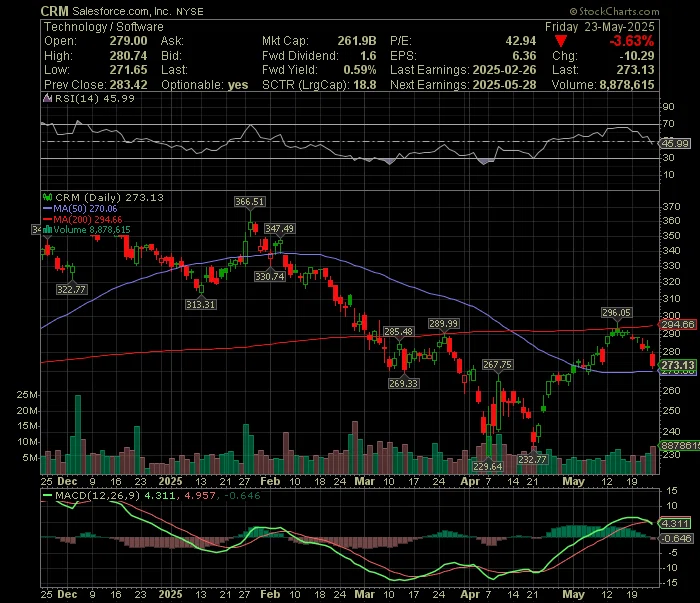Click the RSI(14) 45.99 legend label
The height and width of the screenshot is (603, 700).
[94, 98]
